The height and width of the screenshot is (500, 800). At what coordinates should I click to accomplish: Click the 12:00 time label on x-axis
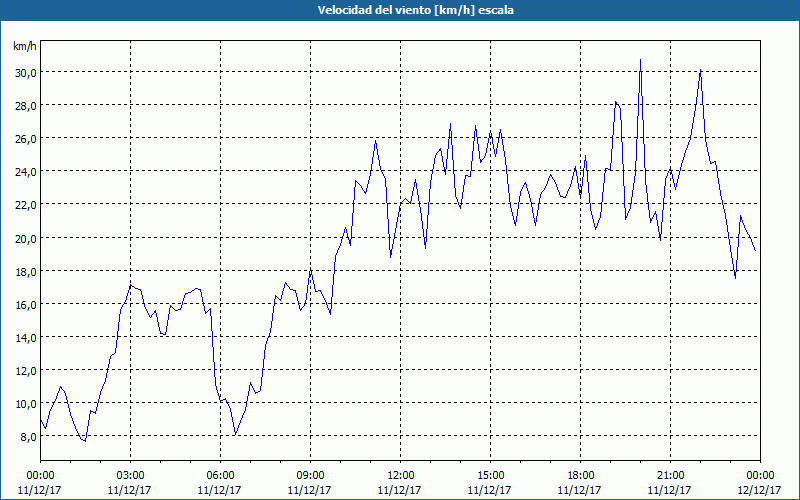tap(401, 476)
